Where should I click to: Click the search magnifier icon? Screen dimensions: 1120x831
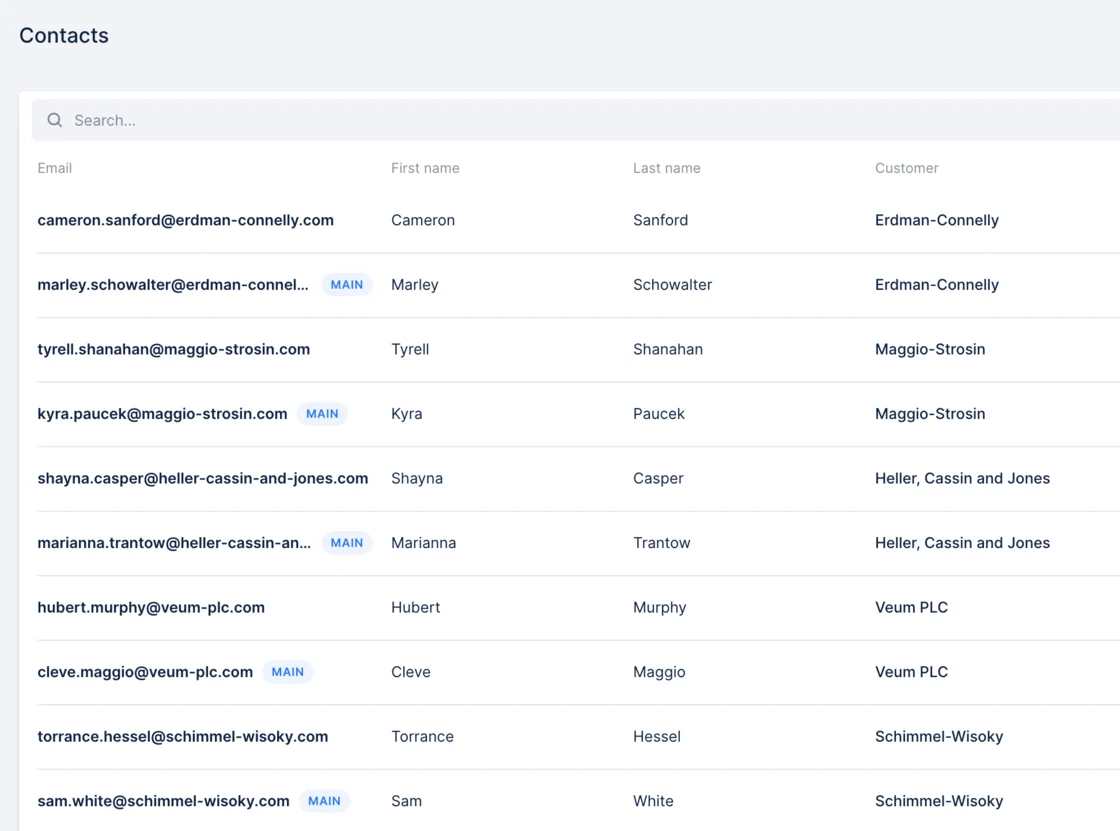pyautogui.click(x=55, y=120)
